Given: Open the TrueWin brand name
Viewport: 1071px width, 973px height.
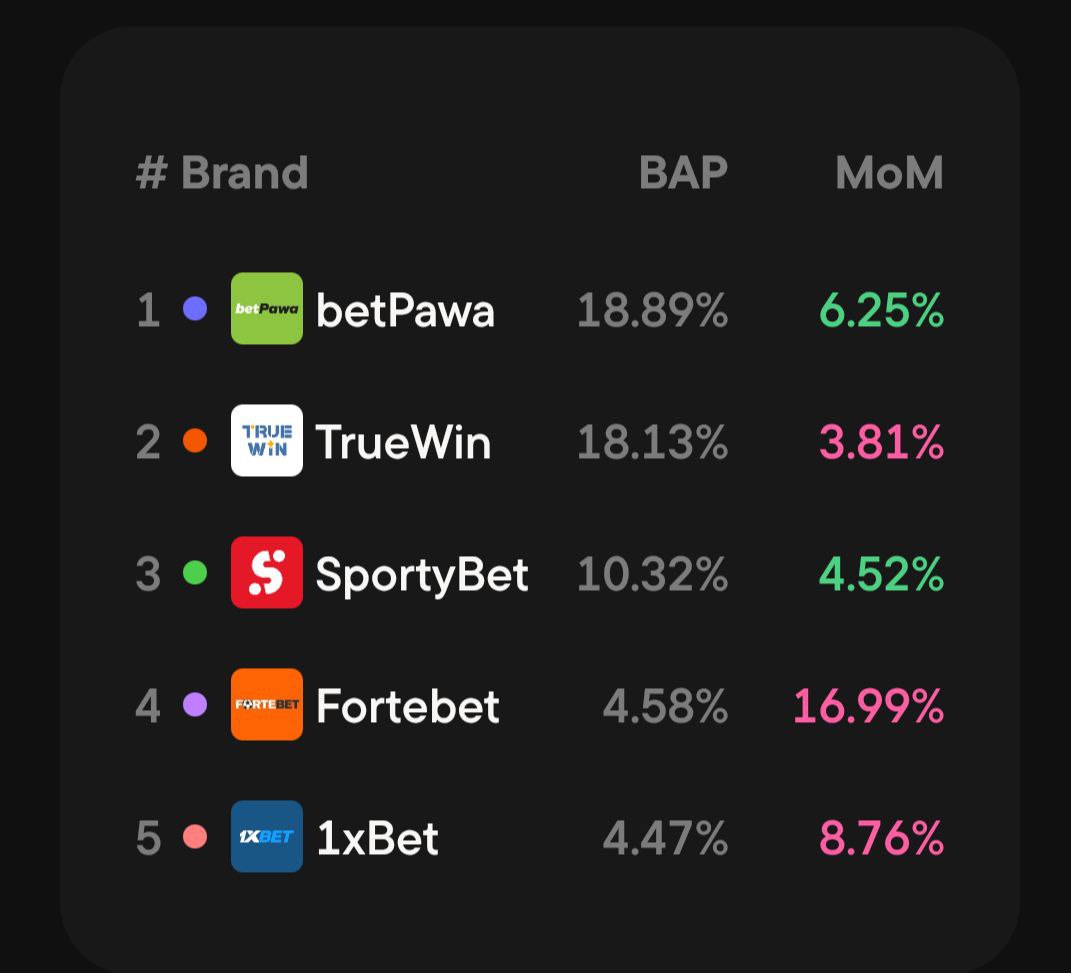Looking at the screenshot, I should [x=403, y=442].
